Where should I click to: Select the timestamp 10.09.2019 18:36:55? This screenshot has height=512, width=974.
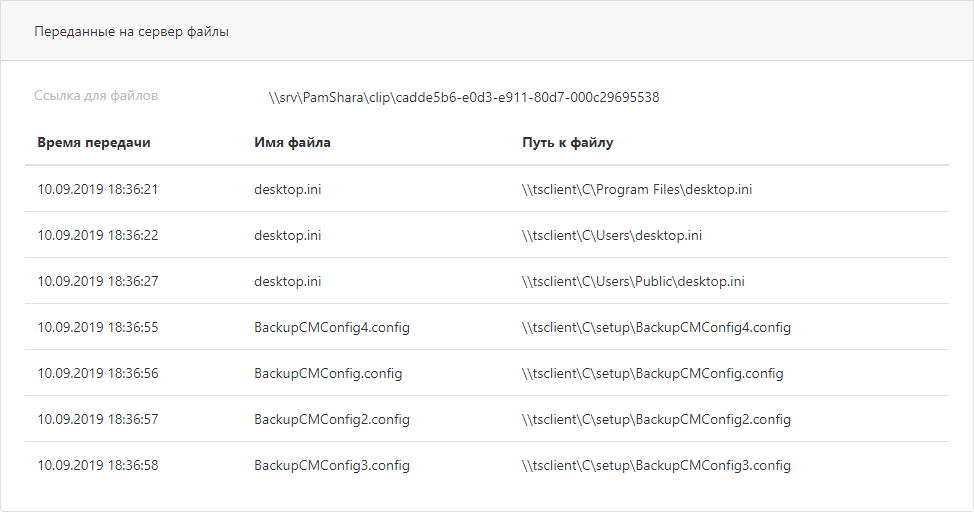click(x=98, y=327)
